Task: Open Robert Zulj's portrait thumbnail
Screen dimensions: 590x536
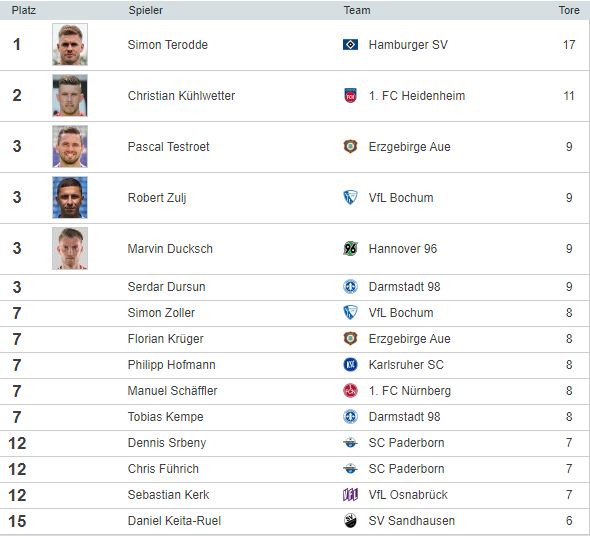Action: click(x=70, y=197)
